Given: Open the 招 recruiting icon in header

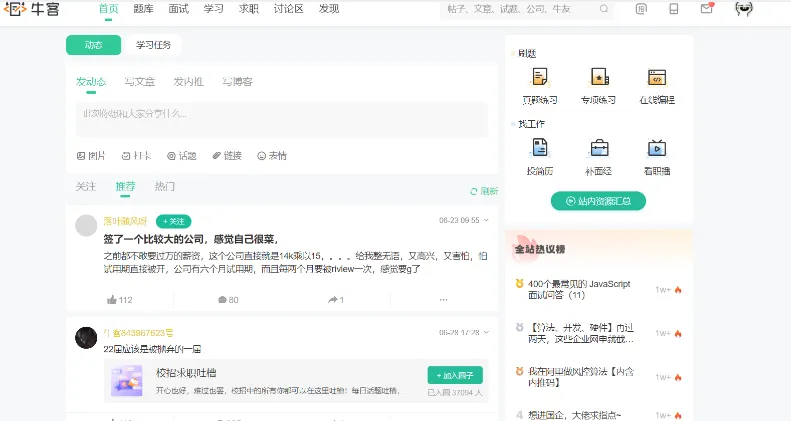Looking at the screenshot, I should pos(641,9).
